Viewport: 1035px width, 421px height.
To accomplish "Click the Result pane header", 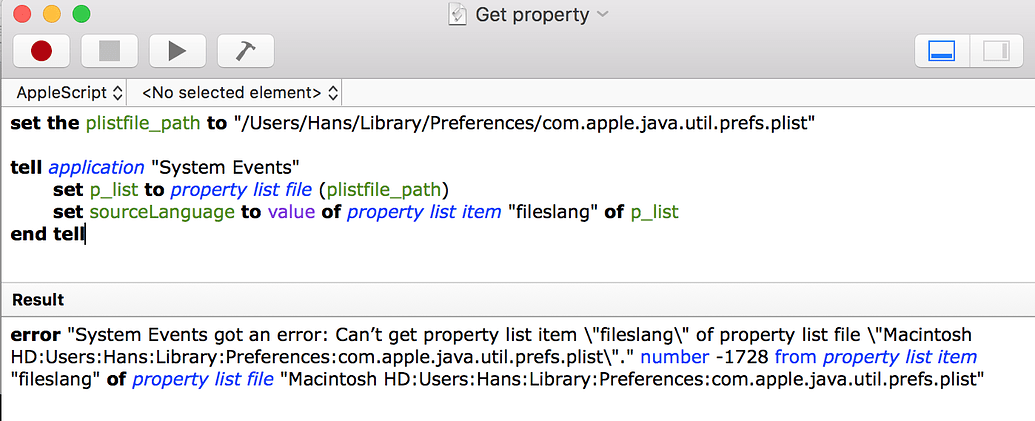I will pyautogui.click(x=38, y=299).
